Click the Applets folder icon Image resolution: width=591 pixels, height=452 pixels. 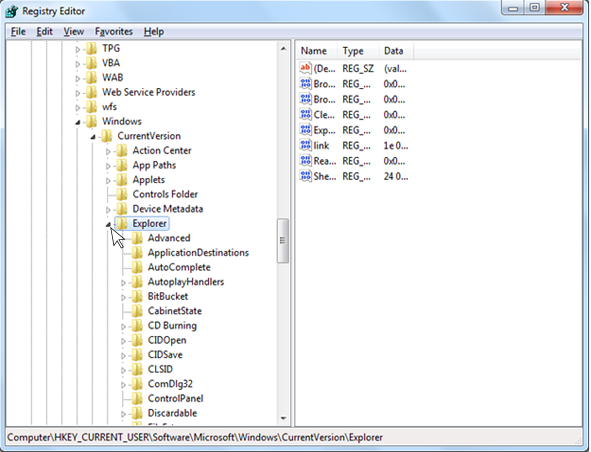tap(122, 180)
